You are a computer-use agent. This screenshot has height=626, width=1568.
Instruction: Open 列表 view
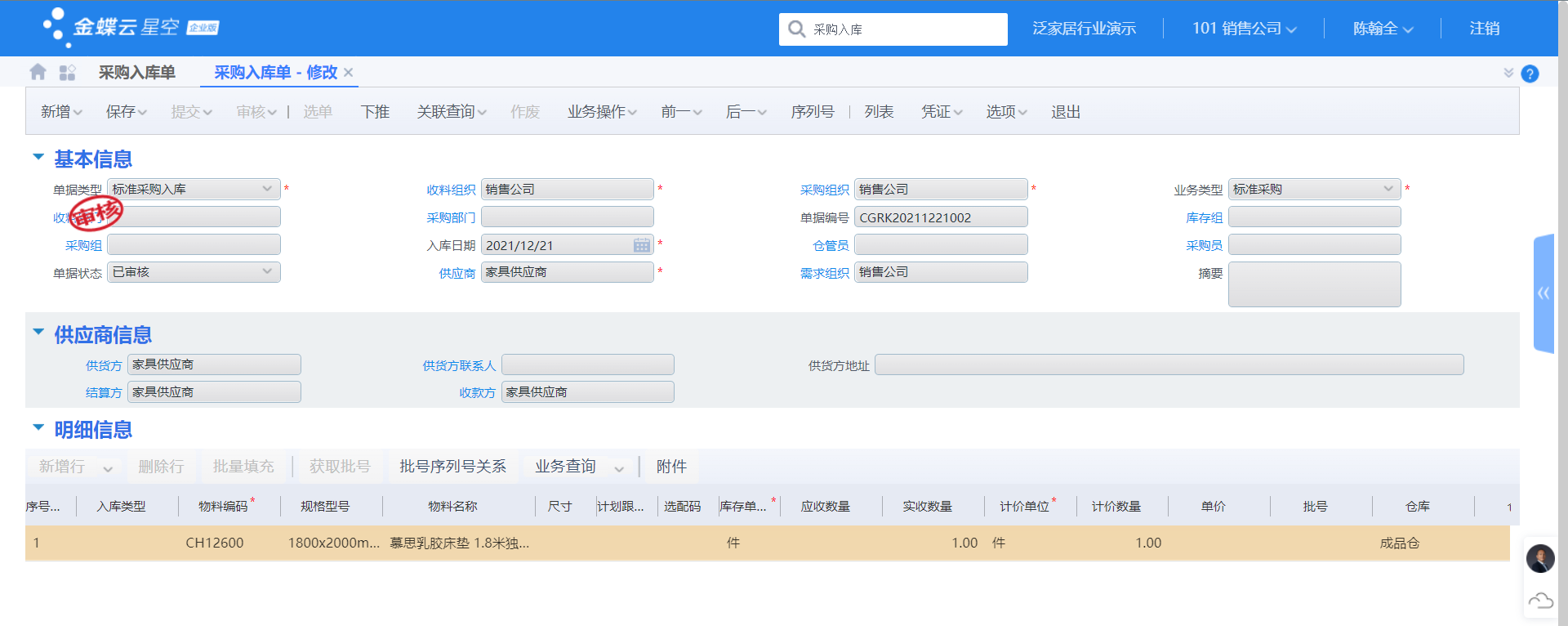point(879,112)
